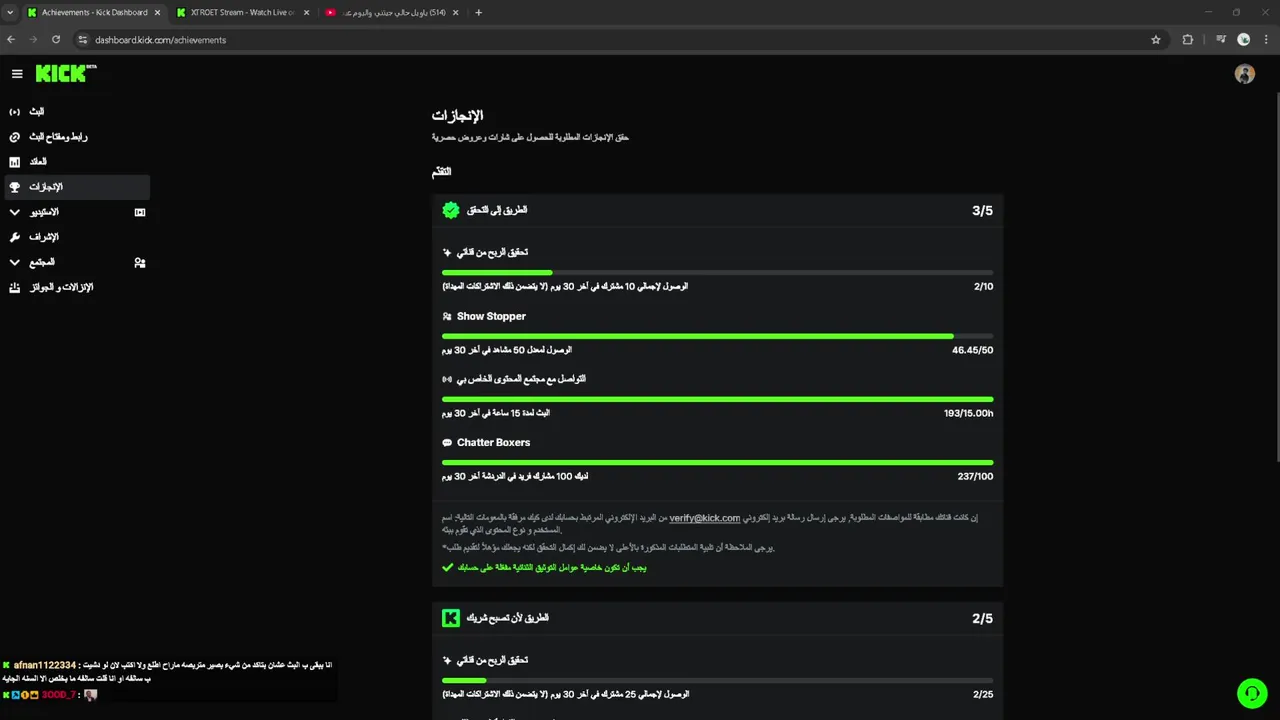1280x720 pixels.
Task: Open the hamburger sidebar menu
Action: (x=17, y=74)
